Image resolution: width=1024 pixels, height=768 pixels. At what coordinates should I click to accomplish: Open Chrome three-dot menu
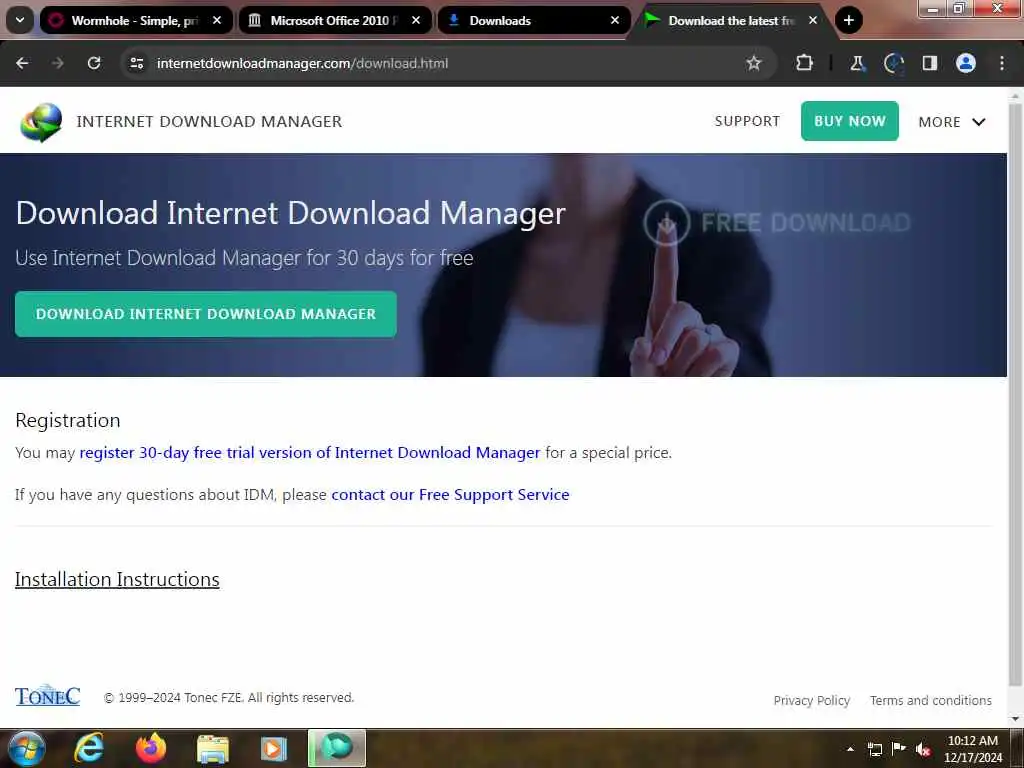click(1002, 63)
